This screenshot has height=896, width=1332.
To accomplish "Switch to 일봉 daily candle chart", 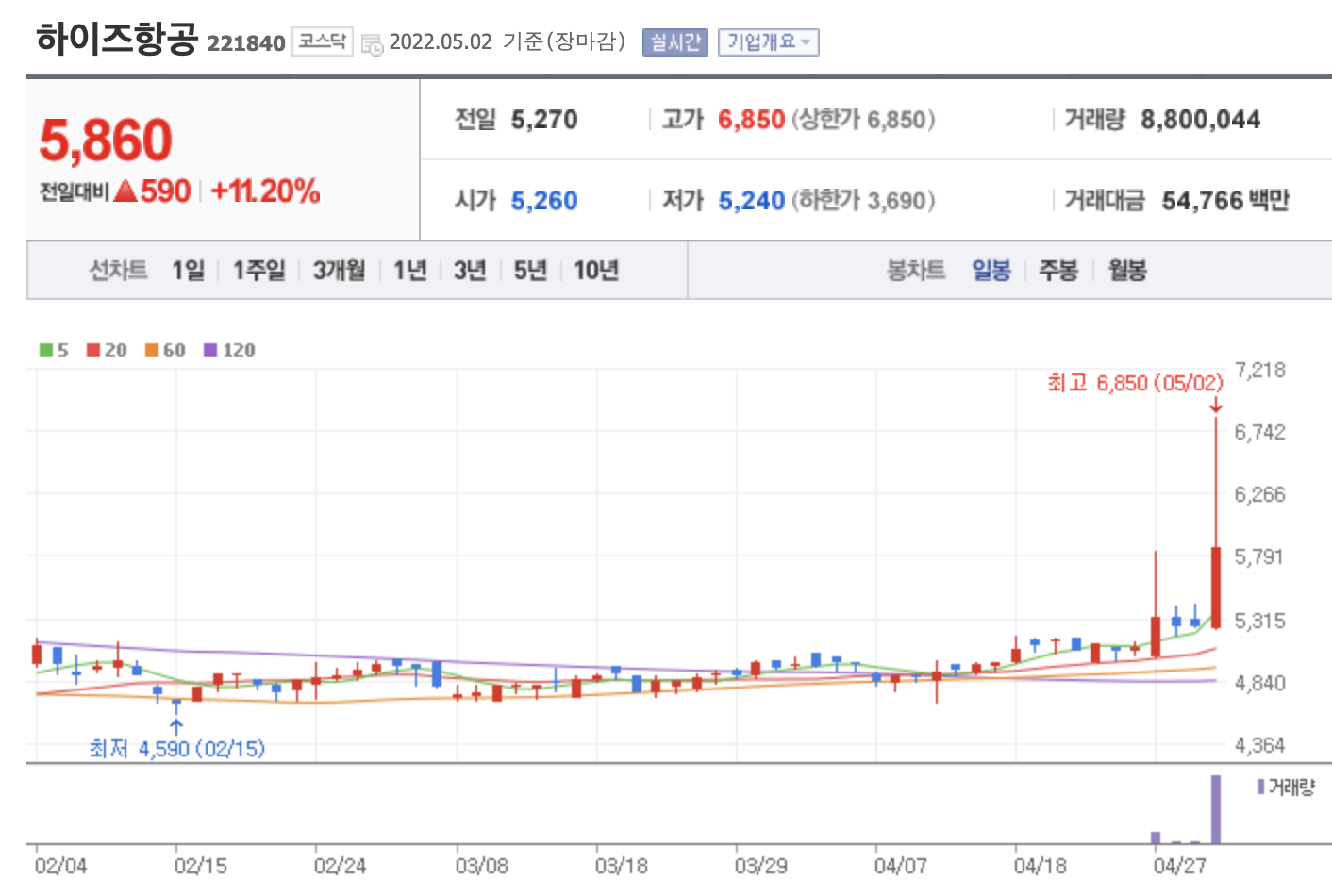I will 991,271.
